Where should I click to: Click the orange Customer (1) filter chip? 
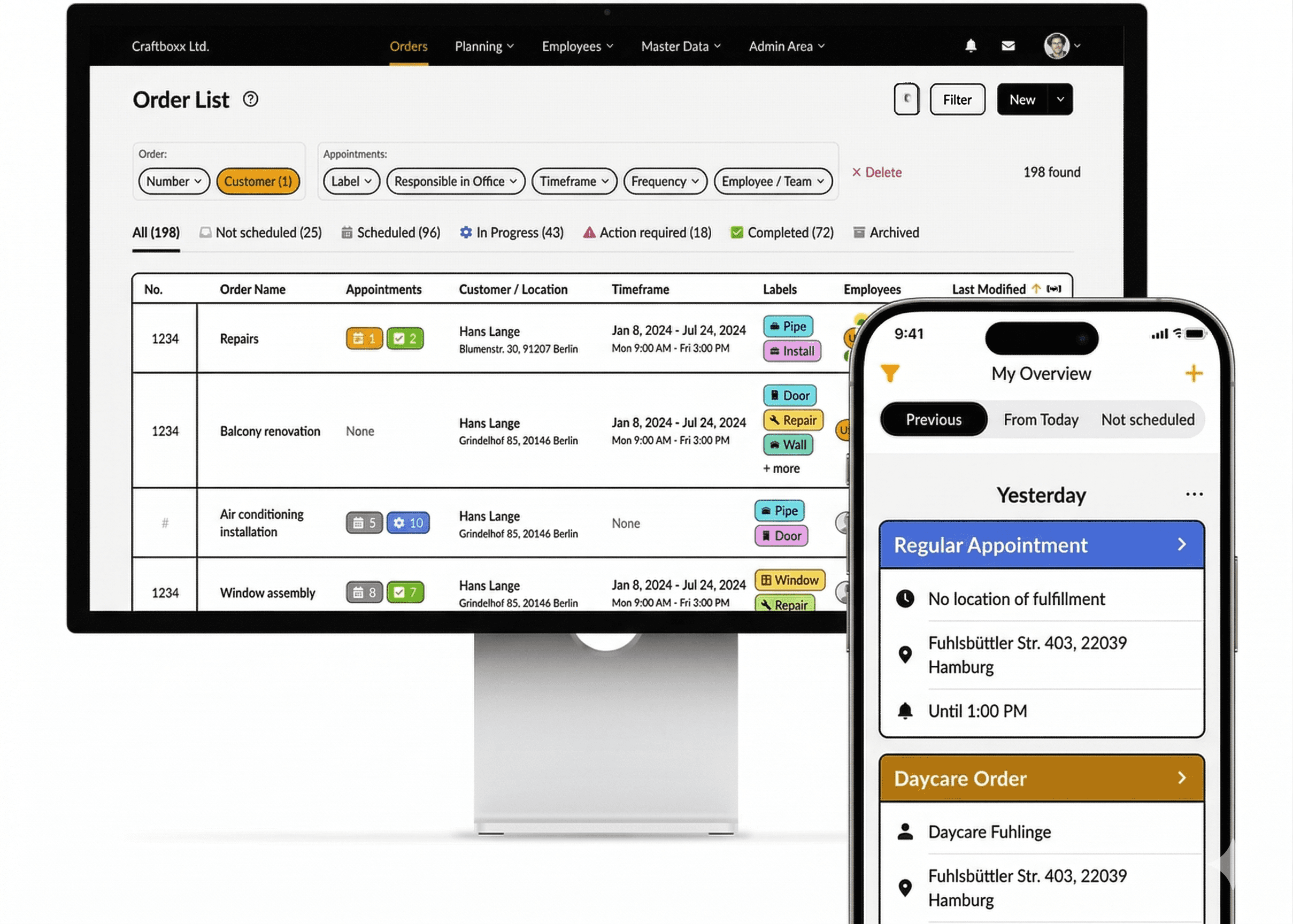[x=258, y=181]
